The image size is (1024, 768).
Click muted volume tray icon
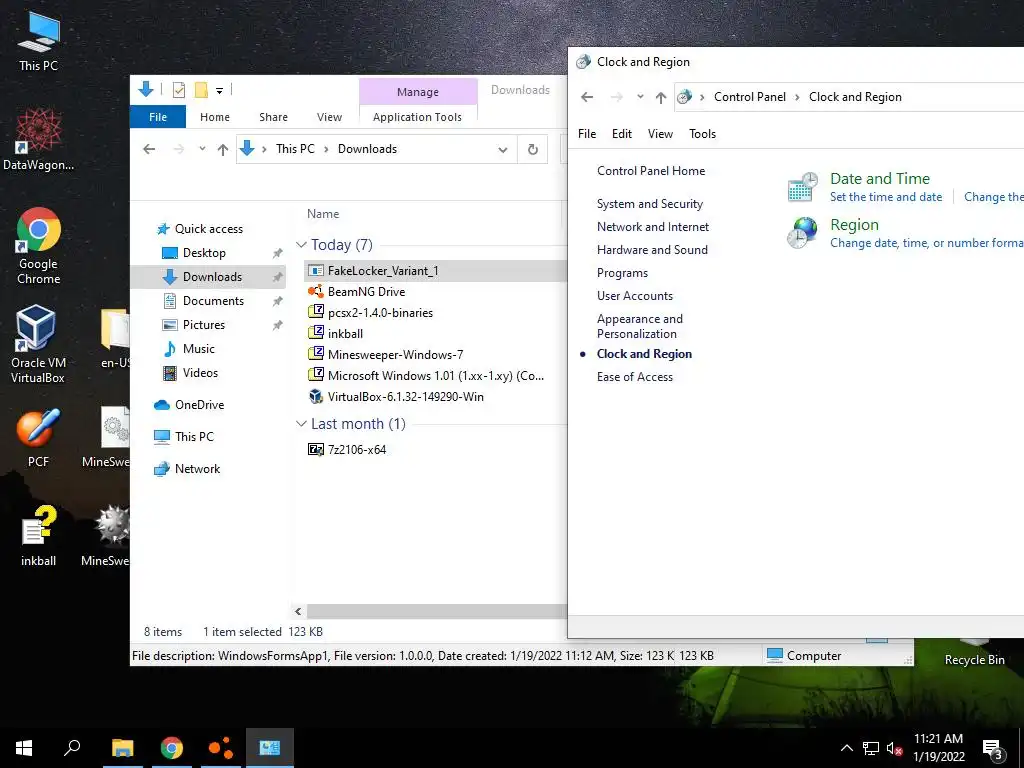pyautogui.click(x=894, y=748)
